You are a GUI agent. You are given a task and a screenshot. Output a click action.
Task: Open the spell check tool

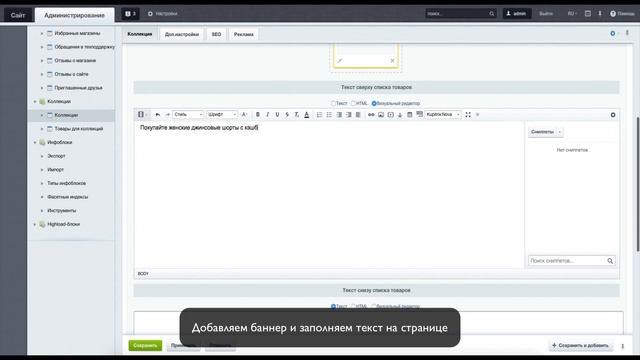[420, 114]
